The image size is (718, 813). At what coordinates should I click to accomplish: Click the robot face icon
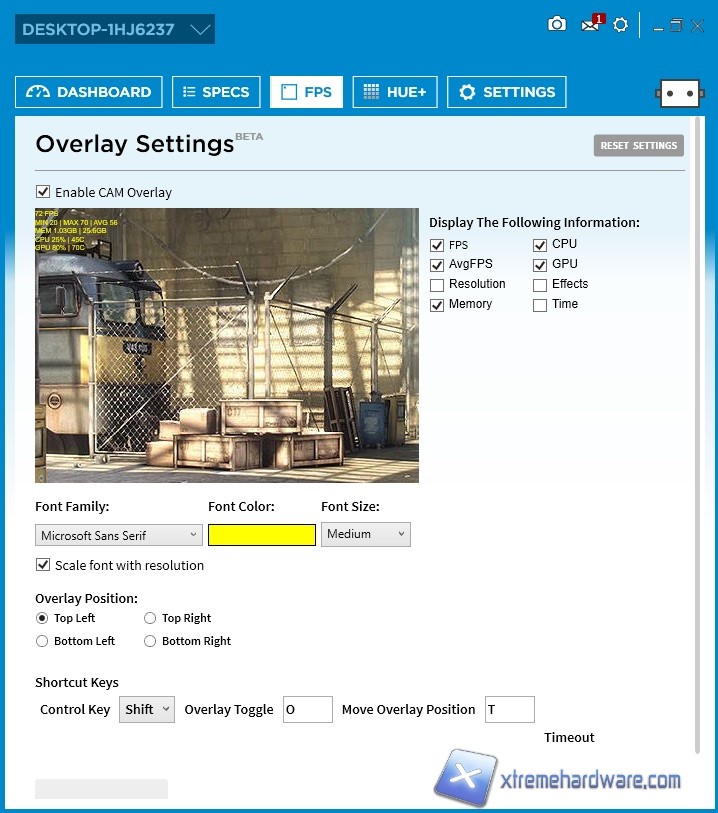click(679, 93)
